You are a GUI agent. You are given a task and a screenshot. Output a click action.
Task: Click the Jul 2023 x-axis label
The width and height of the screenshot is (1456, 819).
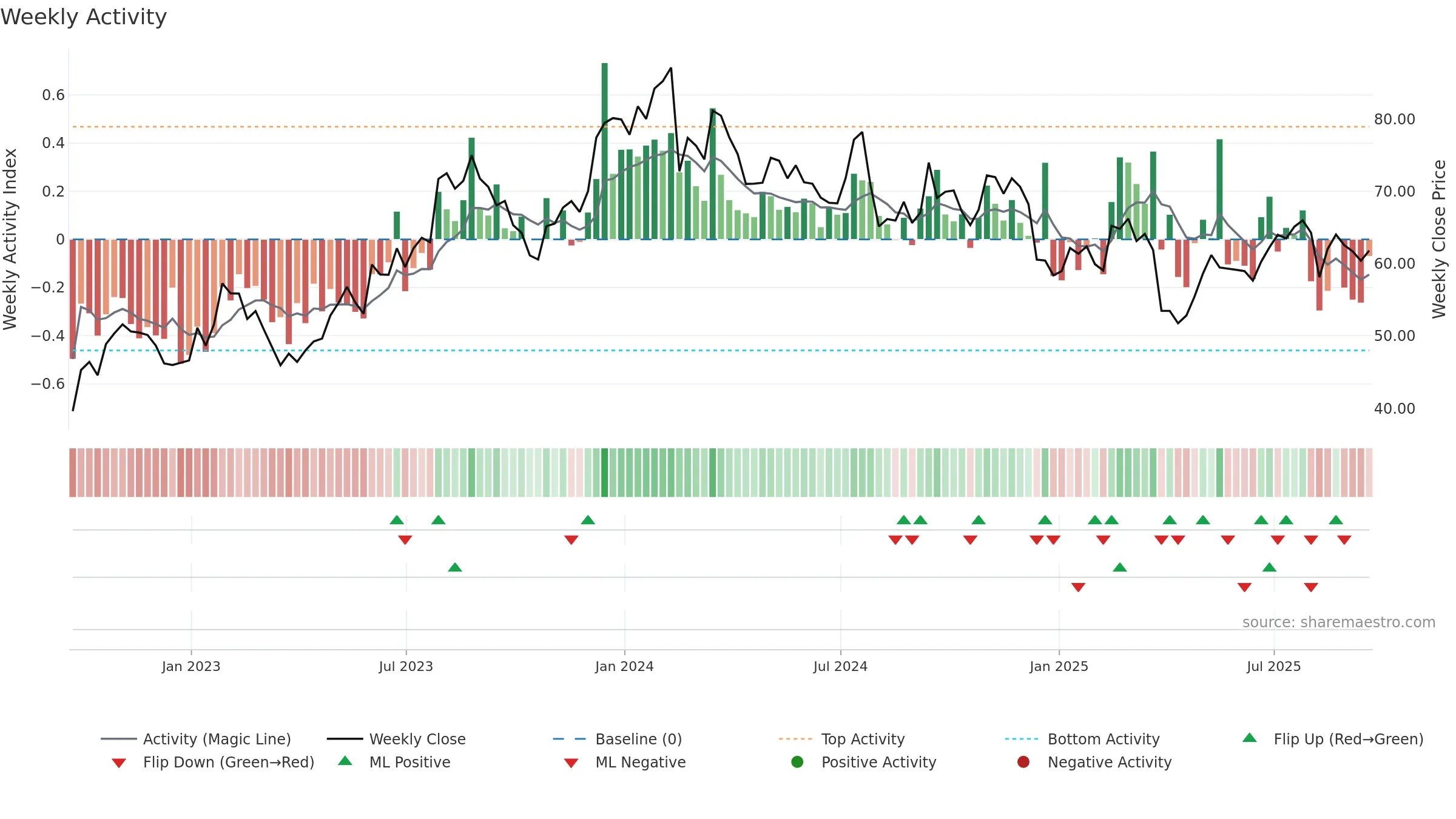point(406,666)
